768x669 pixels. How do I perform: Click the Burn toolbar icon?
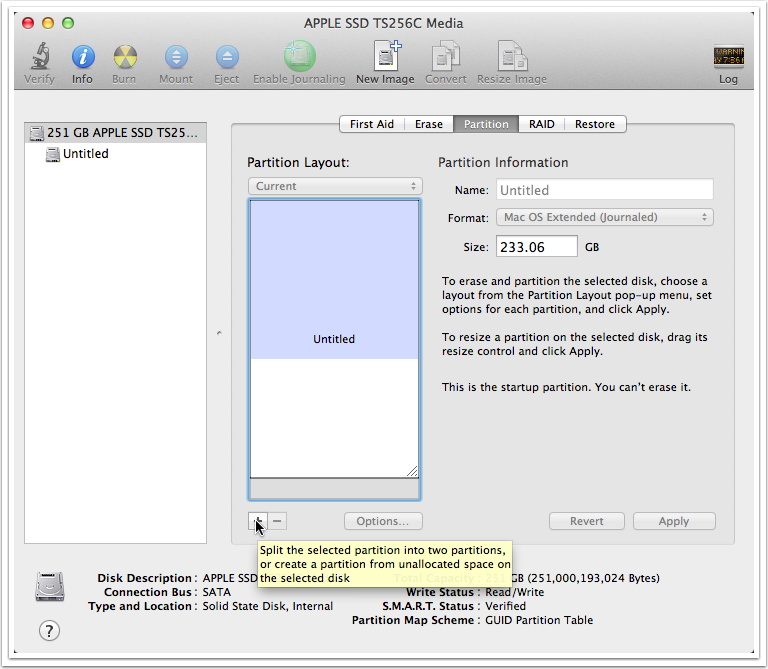point(125,57)
